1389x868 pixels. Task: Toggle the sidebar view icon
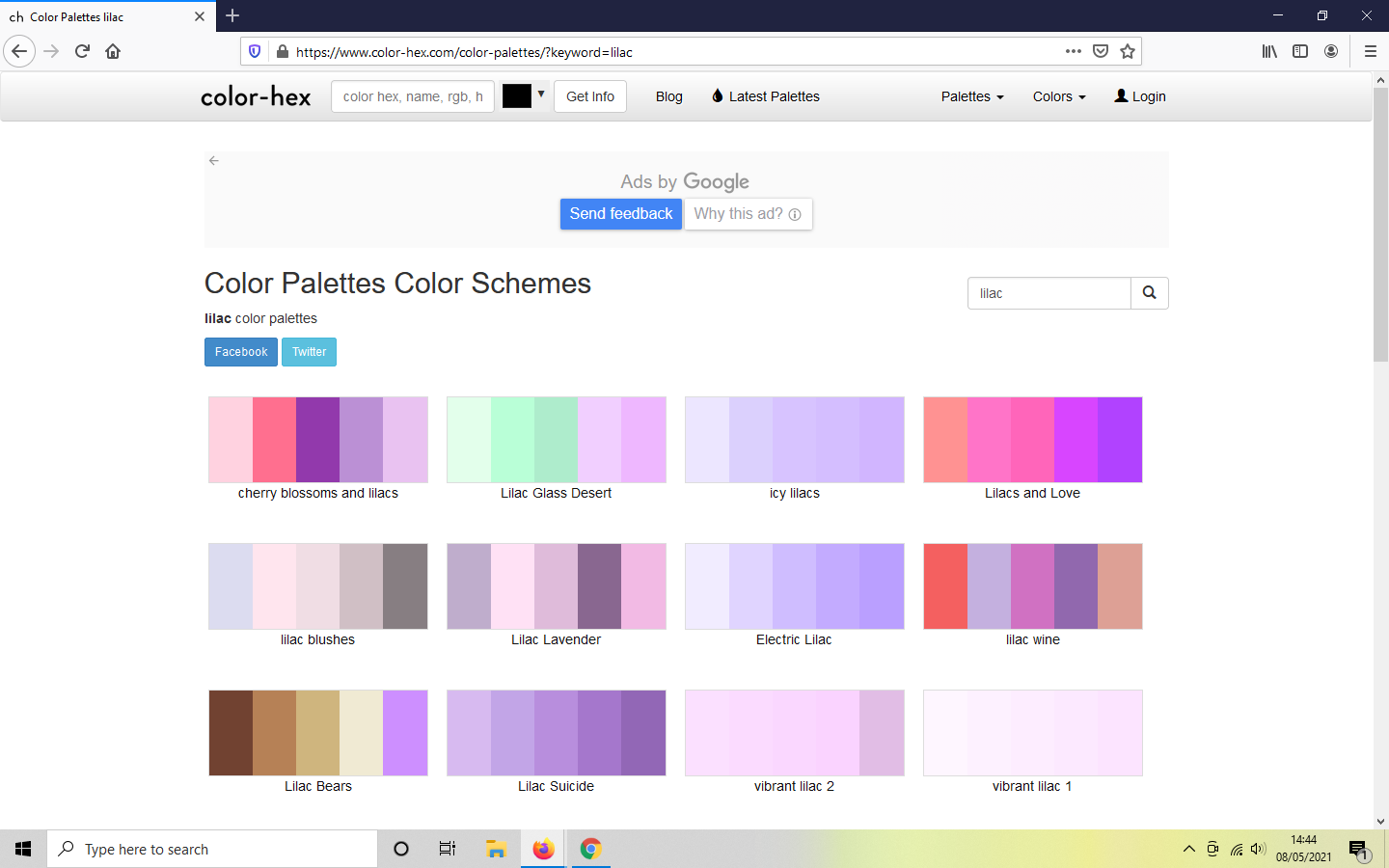1300,51
